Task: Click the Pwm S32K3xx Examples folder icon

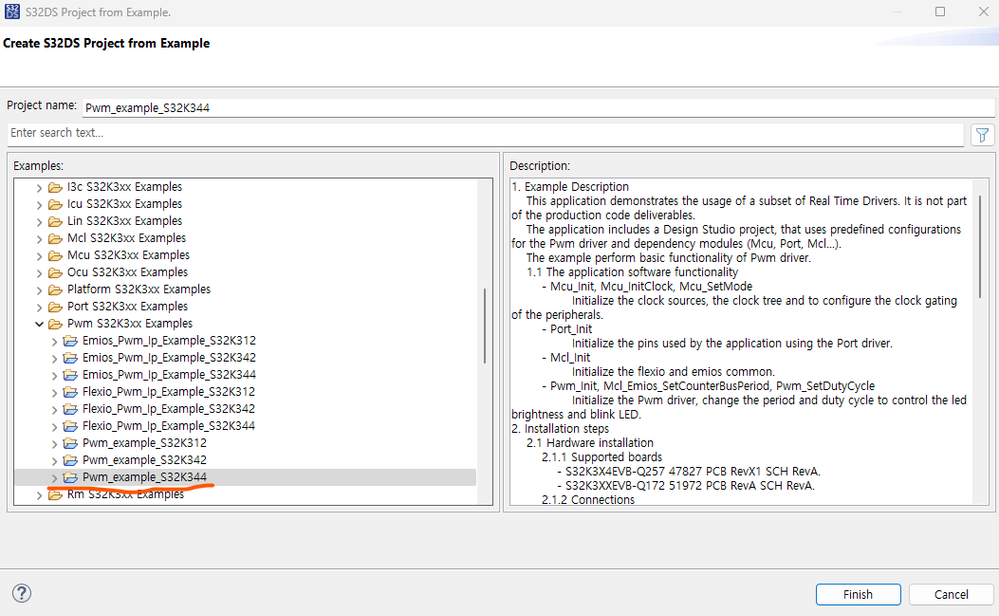Action: [55, 324]
